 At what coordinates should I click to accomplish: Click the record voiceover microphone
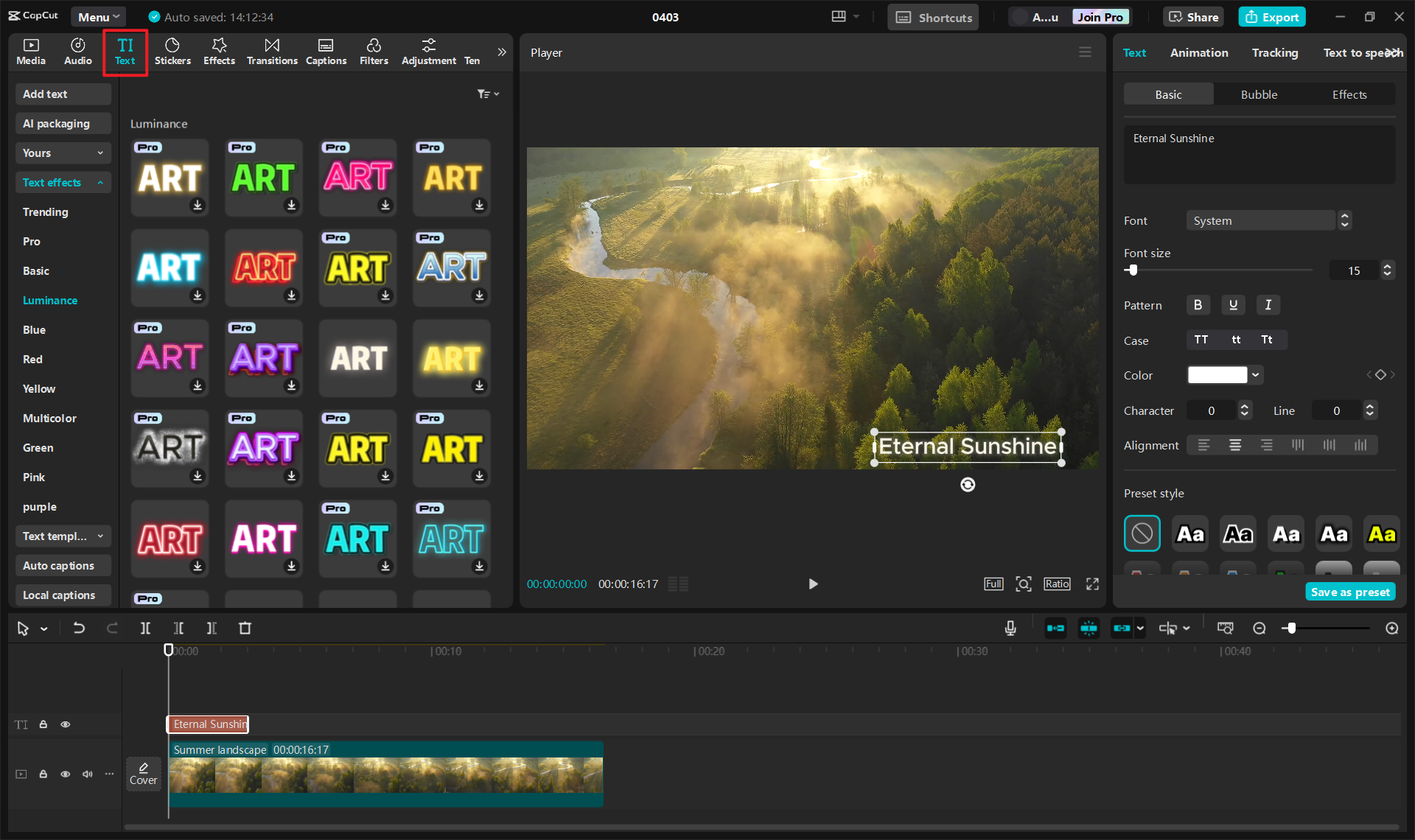(x=1010, y=628)
